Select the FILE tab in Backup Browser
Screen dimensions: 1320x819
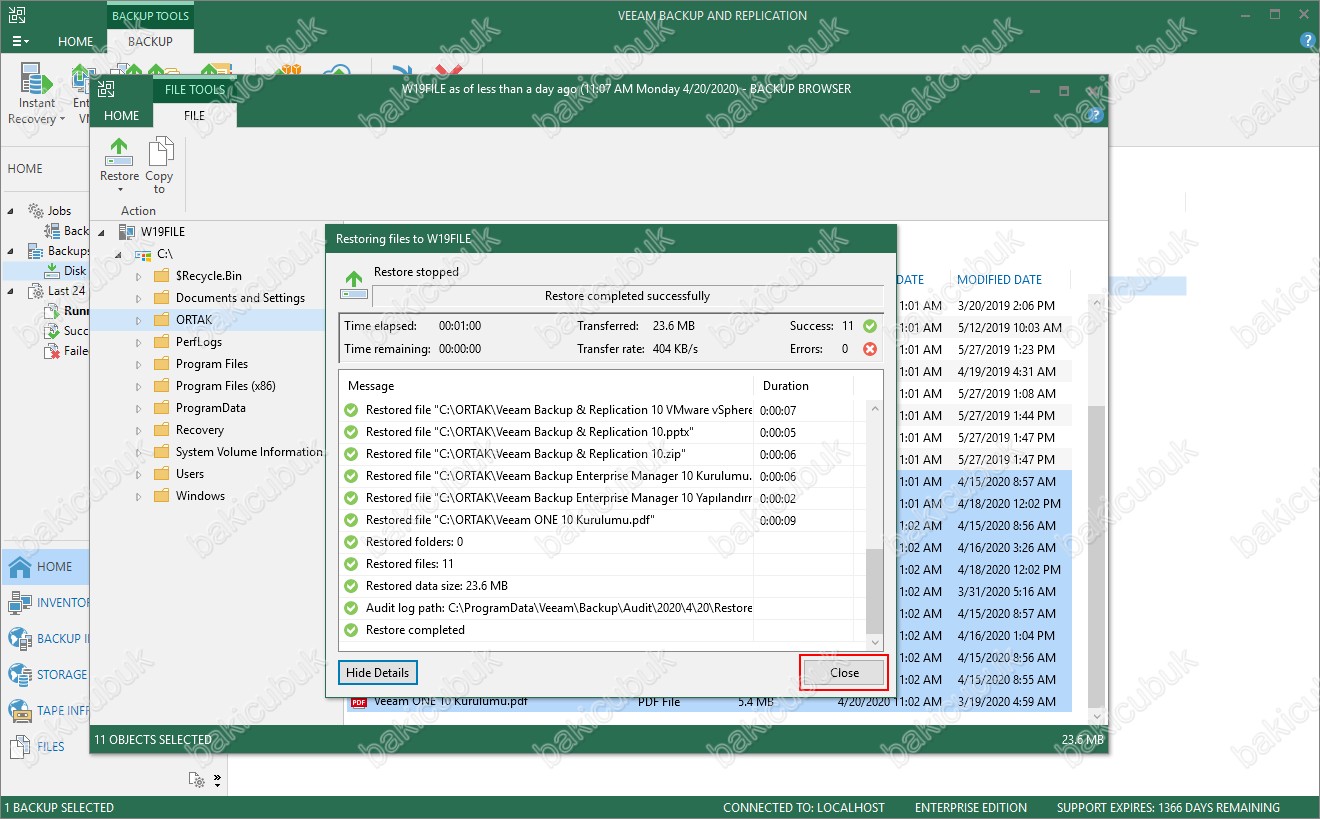click(x=194, y=115)
